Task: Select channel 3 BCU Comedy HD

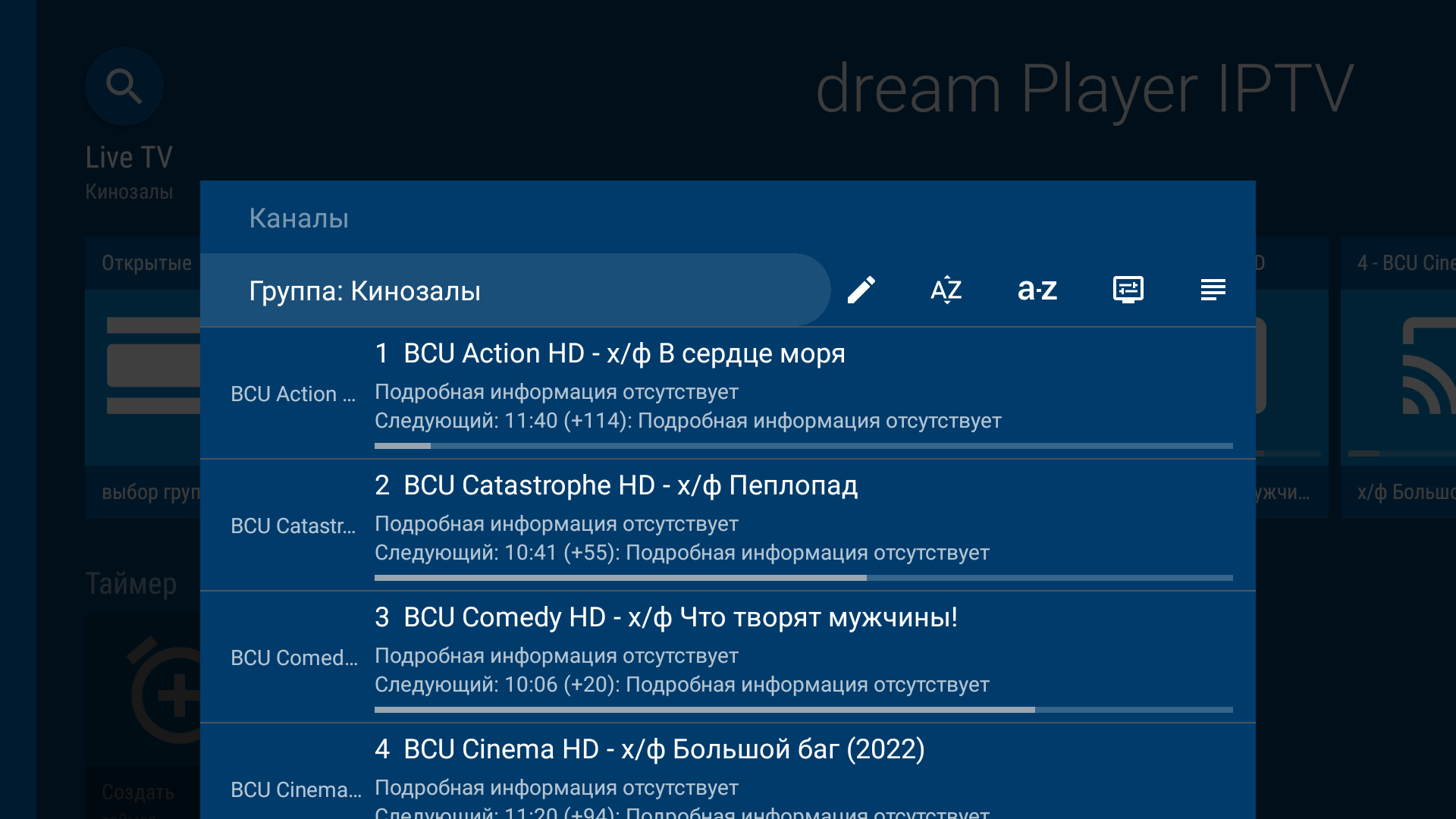Action: (728, 657)
